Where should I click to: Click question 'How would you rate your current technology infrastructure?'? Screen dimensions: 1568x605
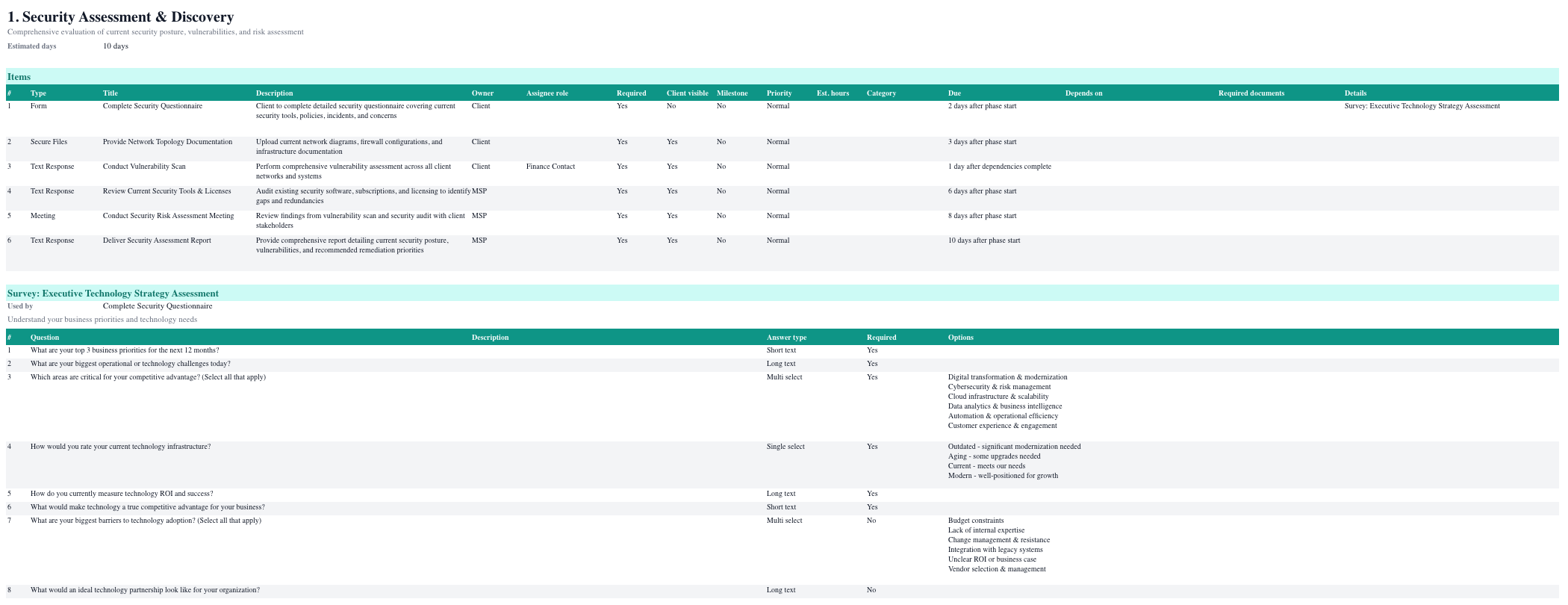(120, 447)
